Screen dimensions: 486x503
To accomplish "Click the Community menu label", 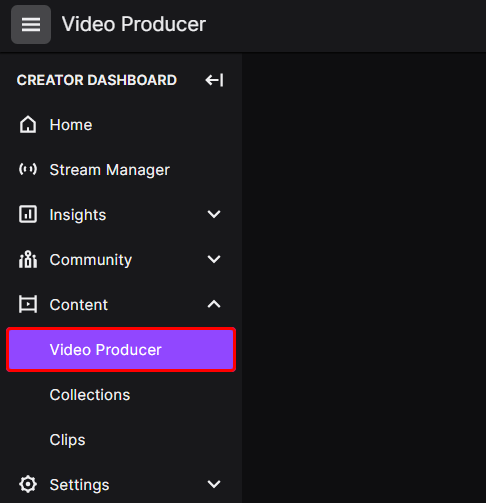I will pyautogui.click(x=91, y=260).
